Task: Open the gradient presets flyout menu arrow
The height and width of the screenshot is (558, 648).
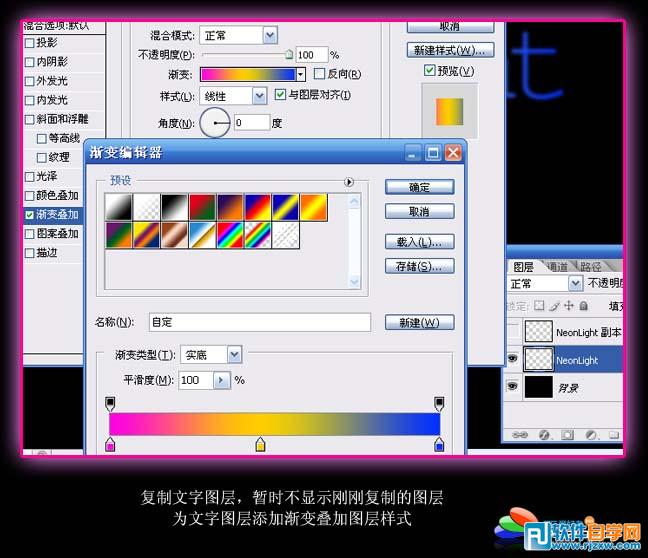Action: [x=349, y=182]
